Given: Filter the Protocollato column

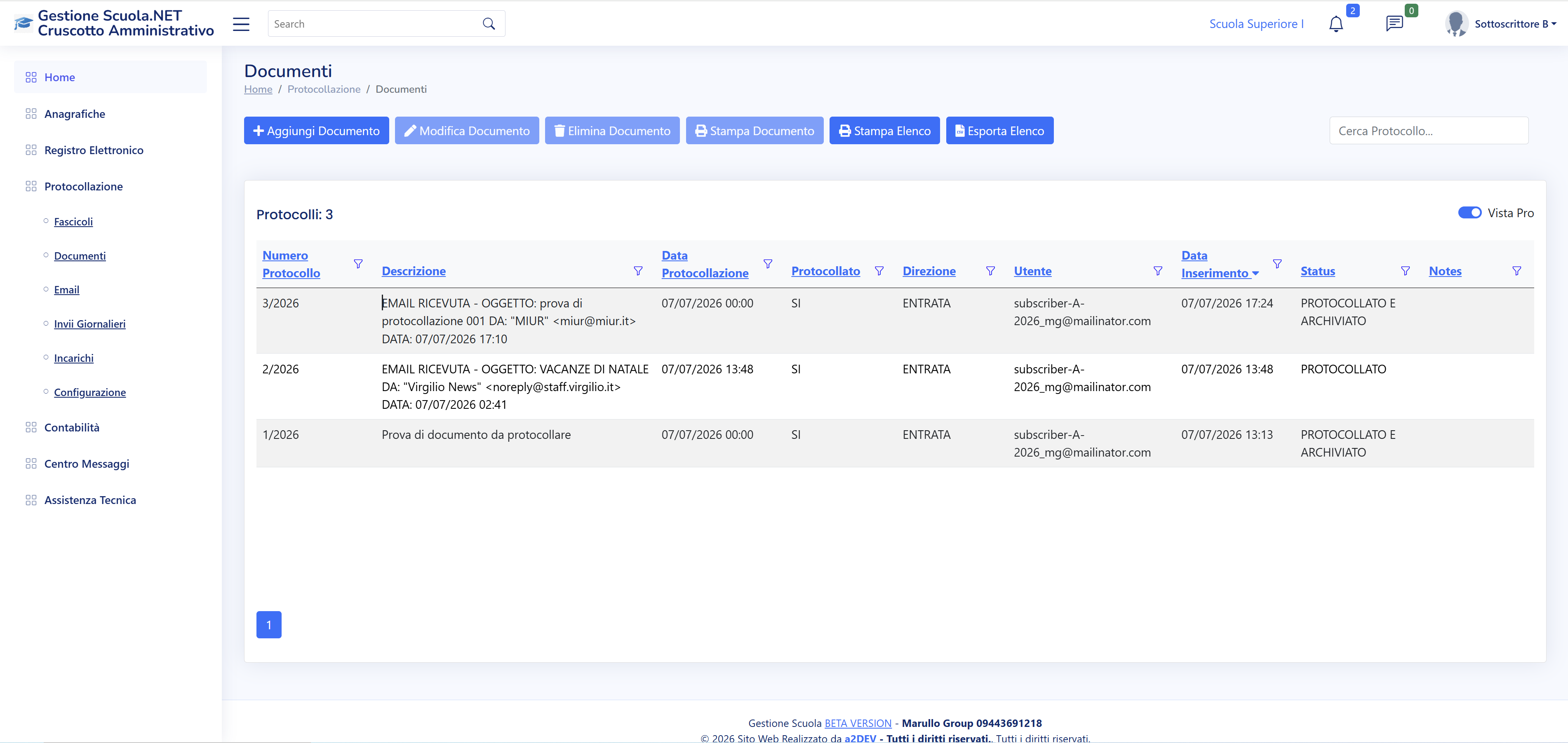Looking at the screenshot, I should click(x=879, y=271).
